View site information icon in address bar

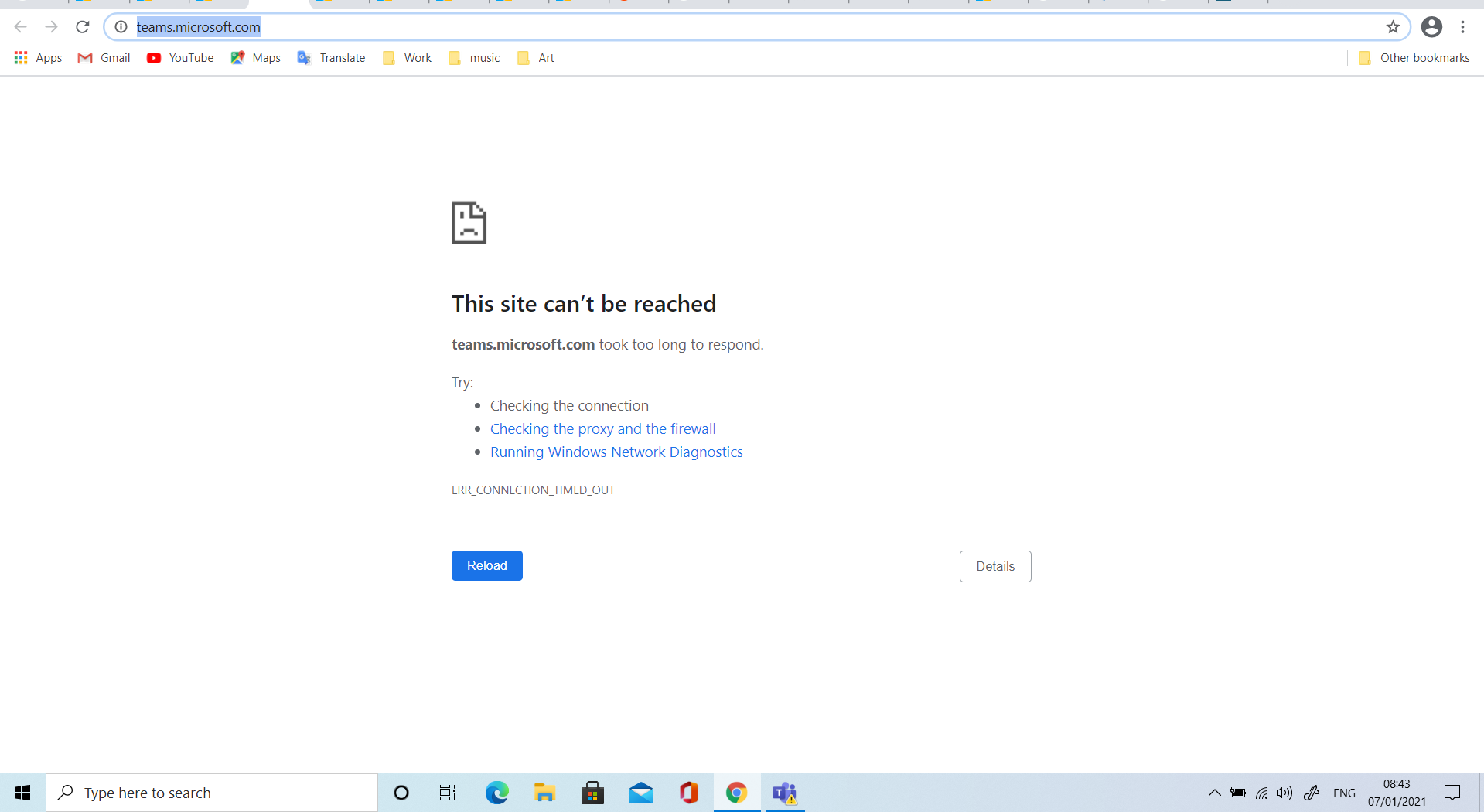pos(121,27)
